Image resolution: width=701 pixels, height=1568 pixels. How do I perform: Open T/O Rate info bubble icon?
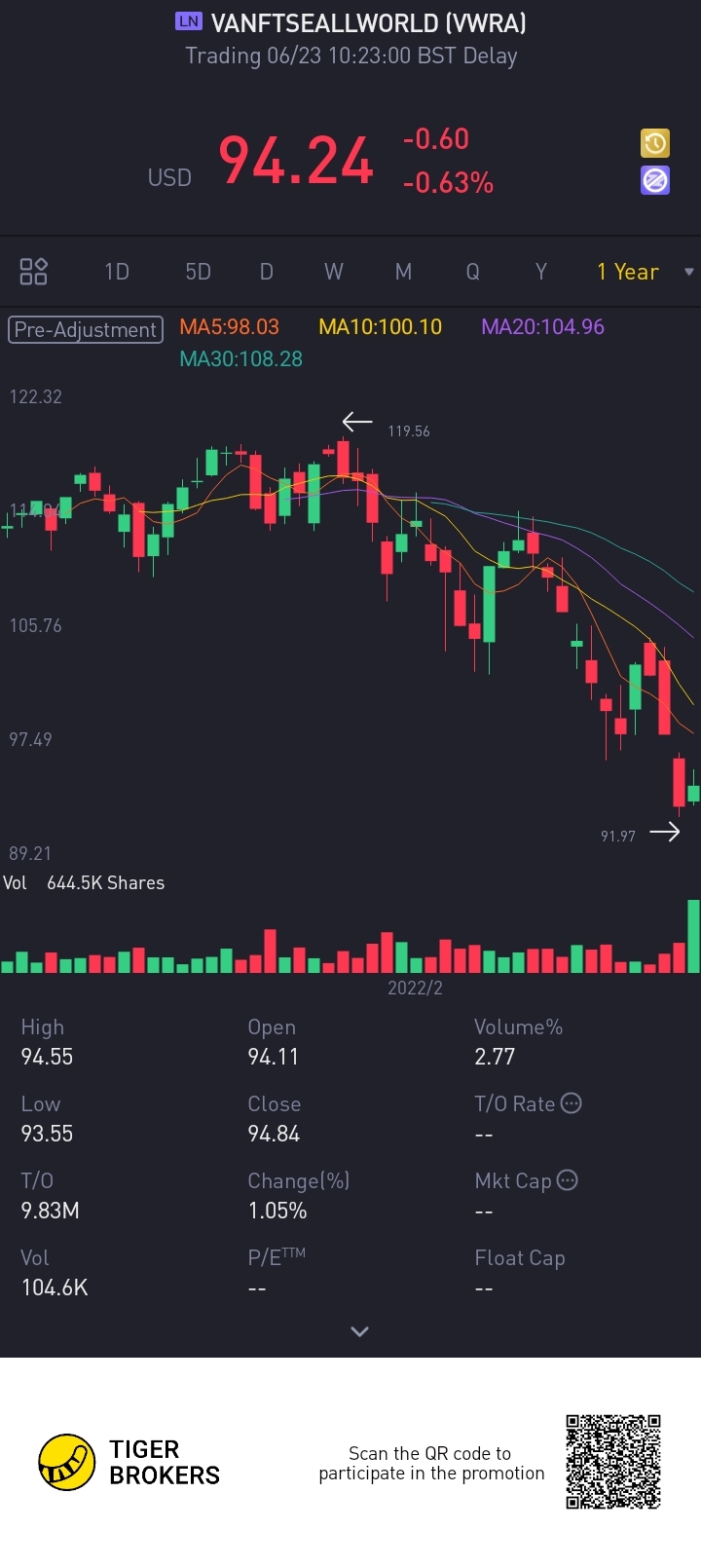pyautogui.click(x=572, y=1103)
